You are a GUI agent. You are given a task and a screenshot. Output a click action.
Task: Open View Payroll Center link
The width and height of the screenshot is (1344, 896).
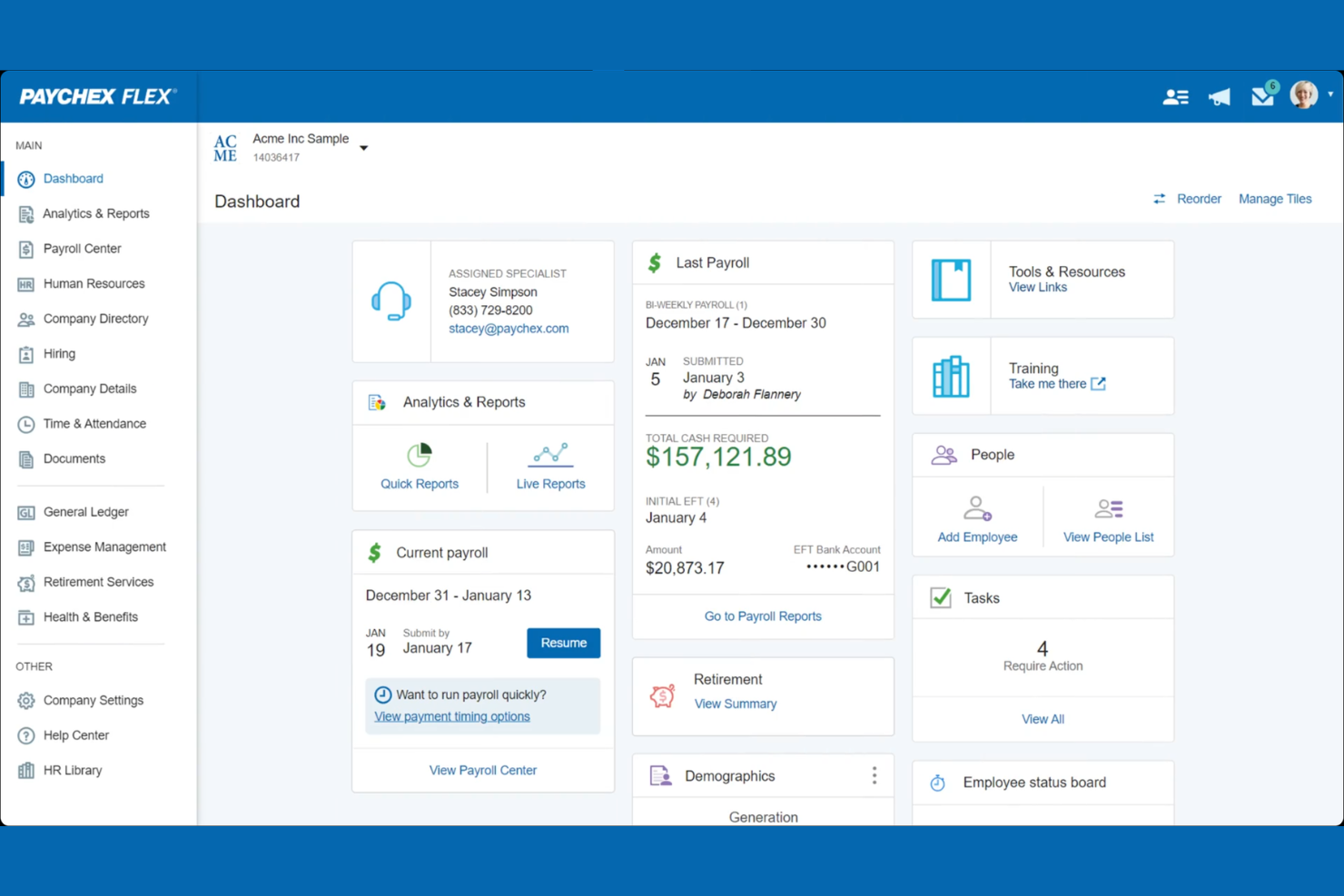click(483, 770)
